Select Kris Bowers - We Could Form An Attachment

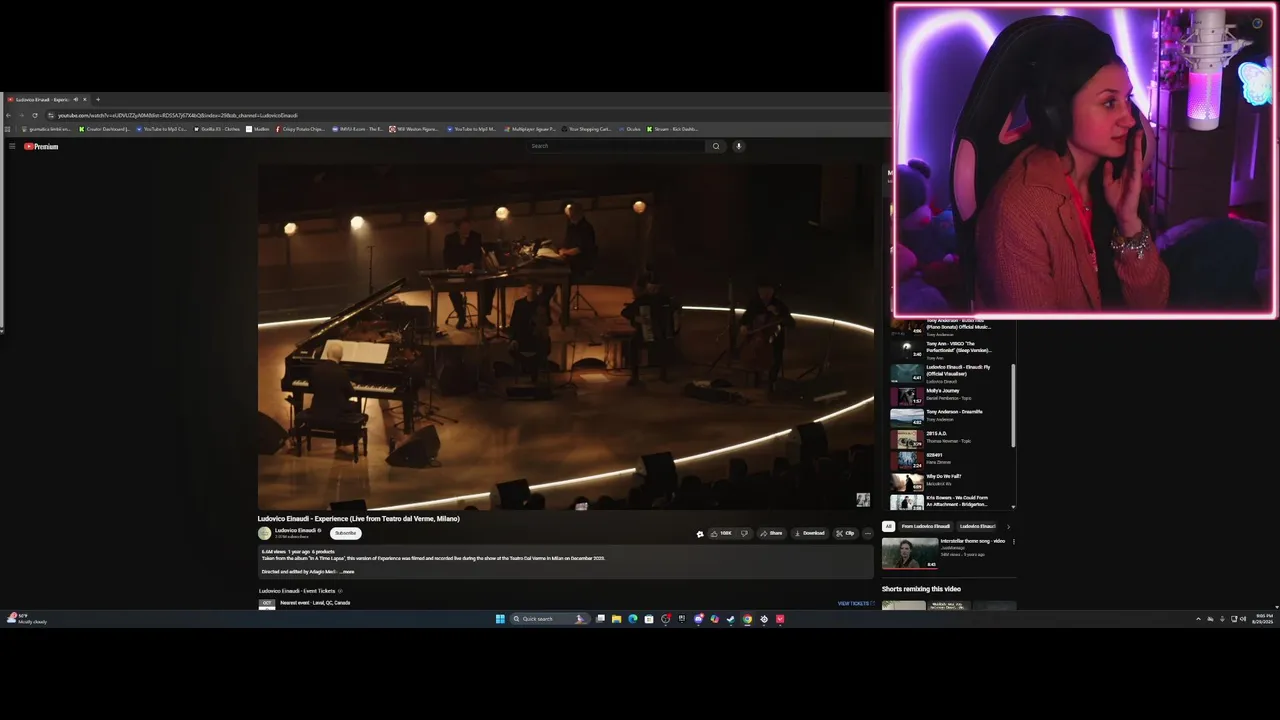click(x=950, y=501)
